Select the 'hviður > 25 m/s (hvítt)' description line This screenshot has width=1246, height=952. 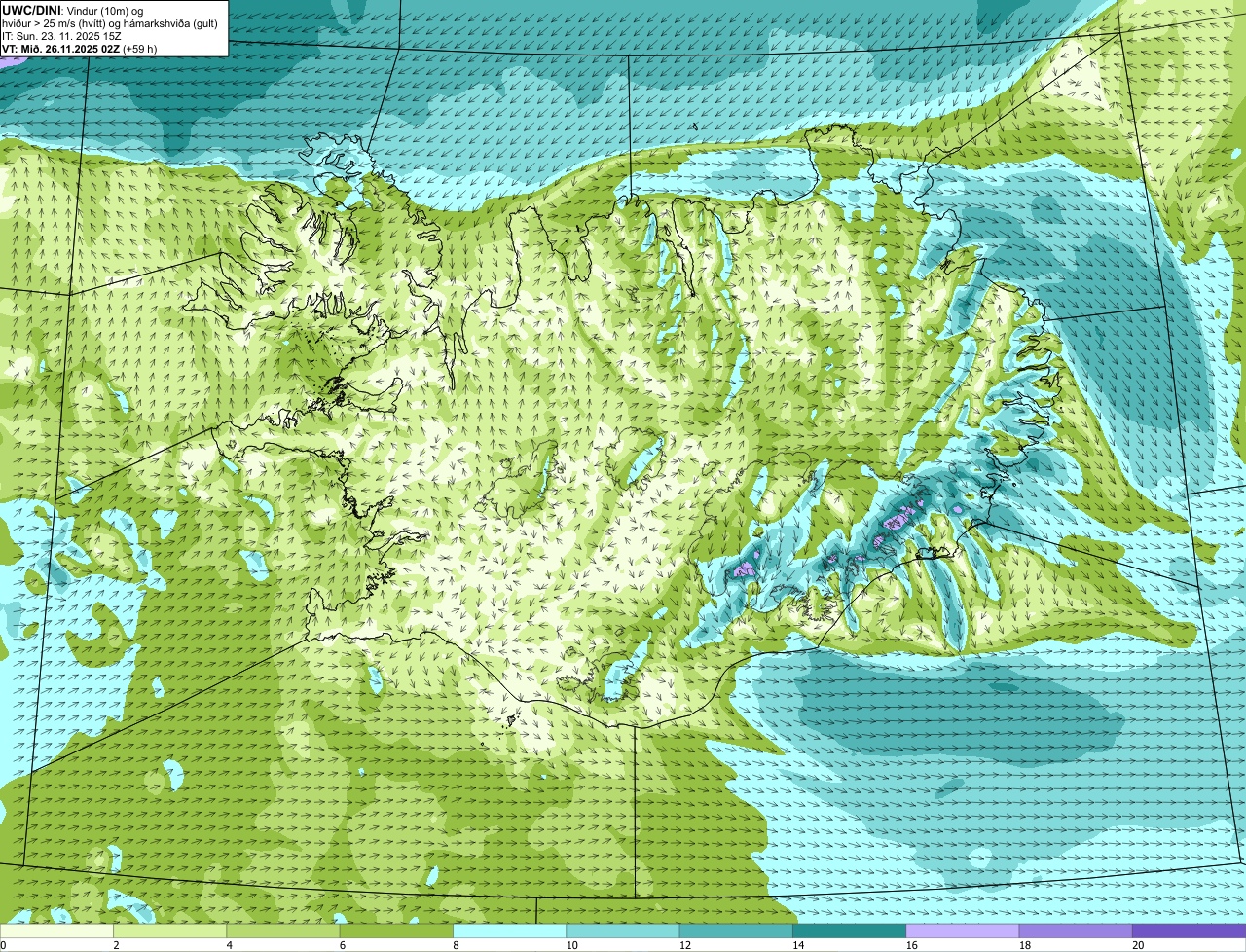coord(110,22)
